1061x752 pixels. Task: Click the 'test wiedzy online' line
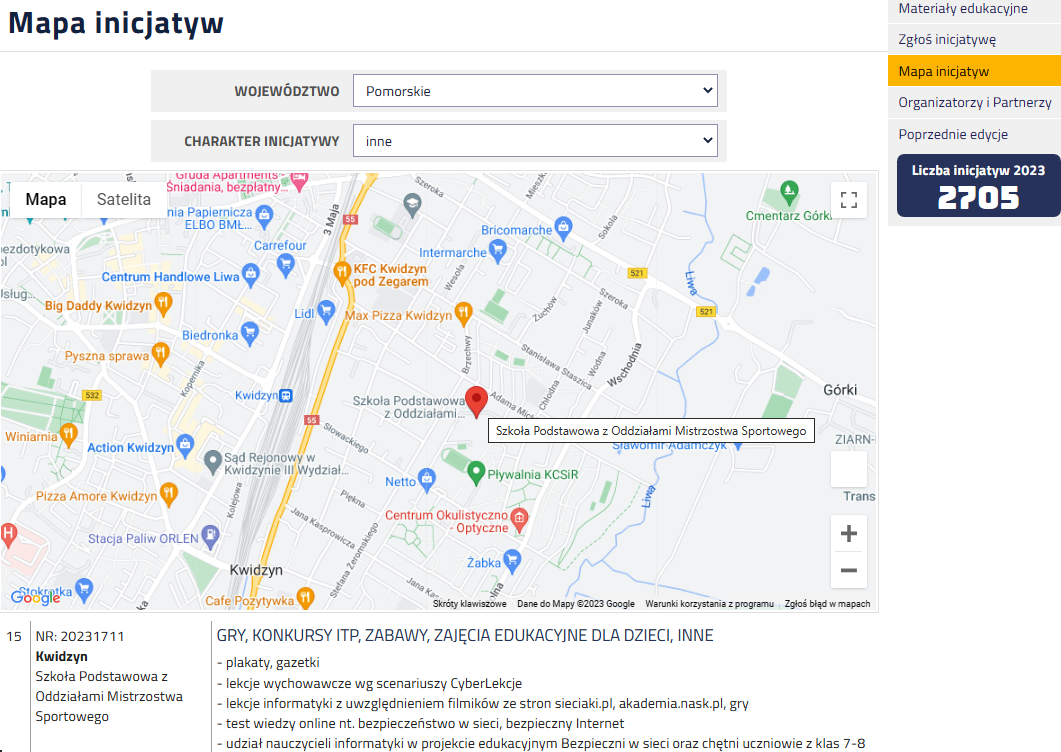(x=420, y=724)
